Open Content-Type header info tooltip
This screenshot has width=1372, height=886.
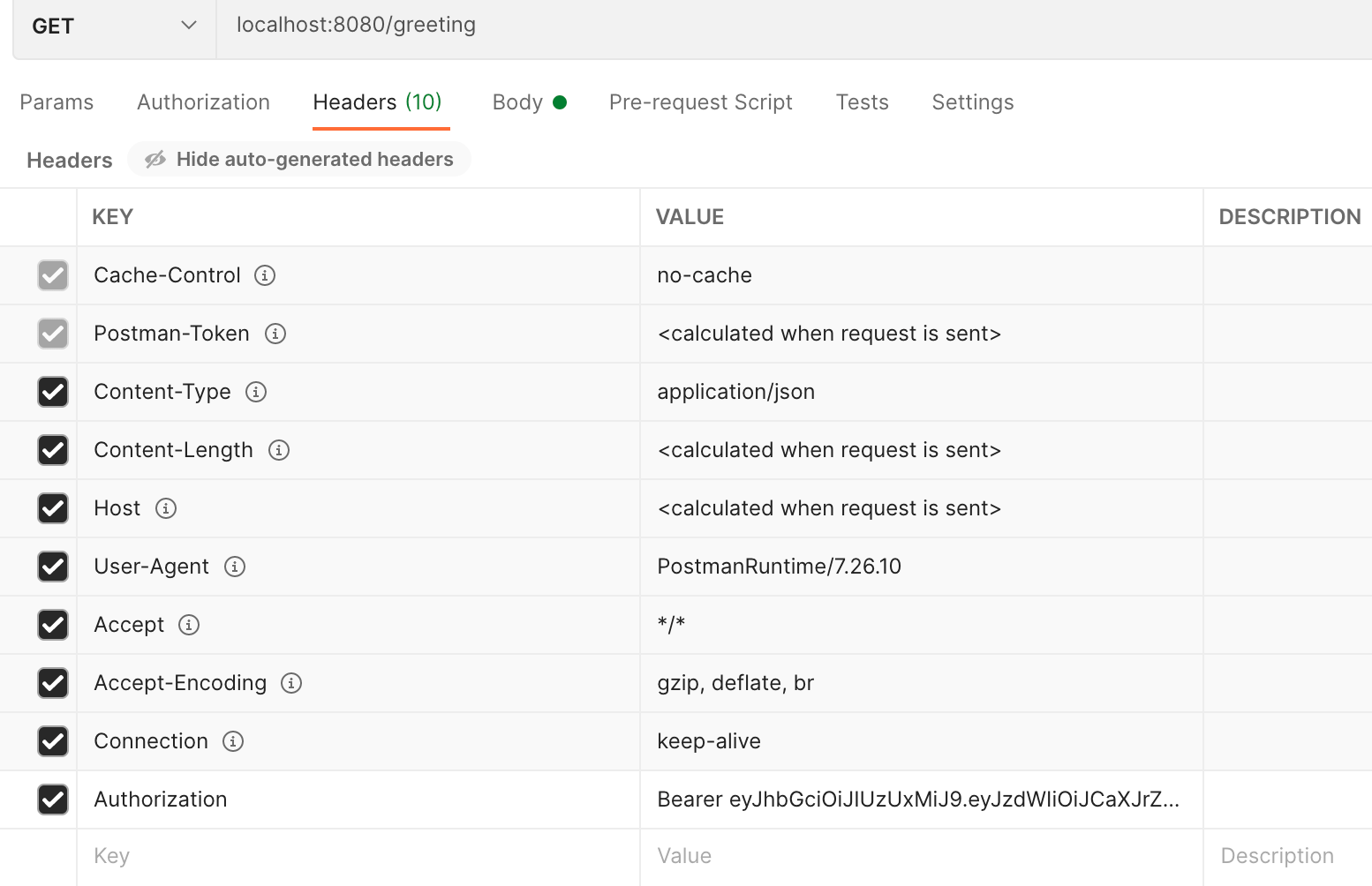coord(256,392)
